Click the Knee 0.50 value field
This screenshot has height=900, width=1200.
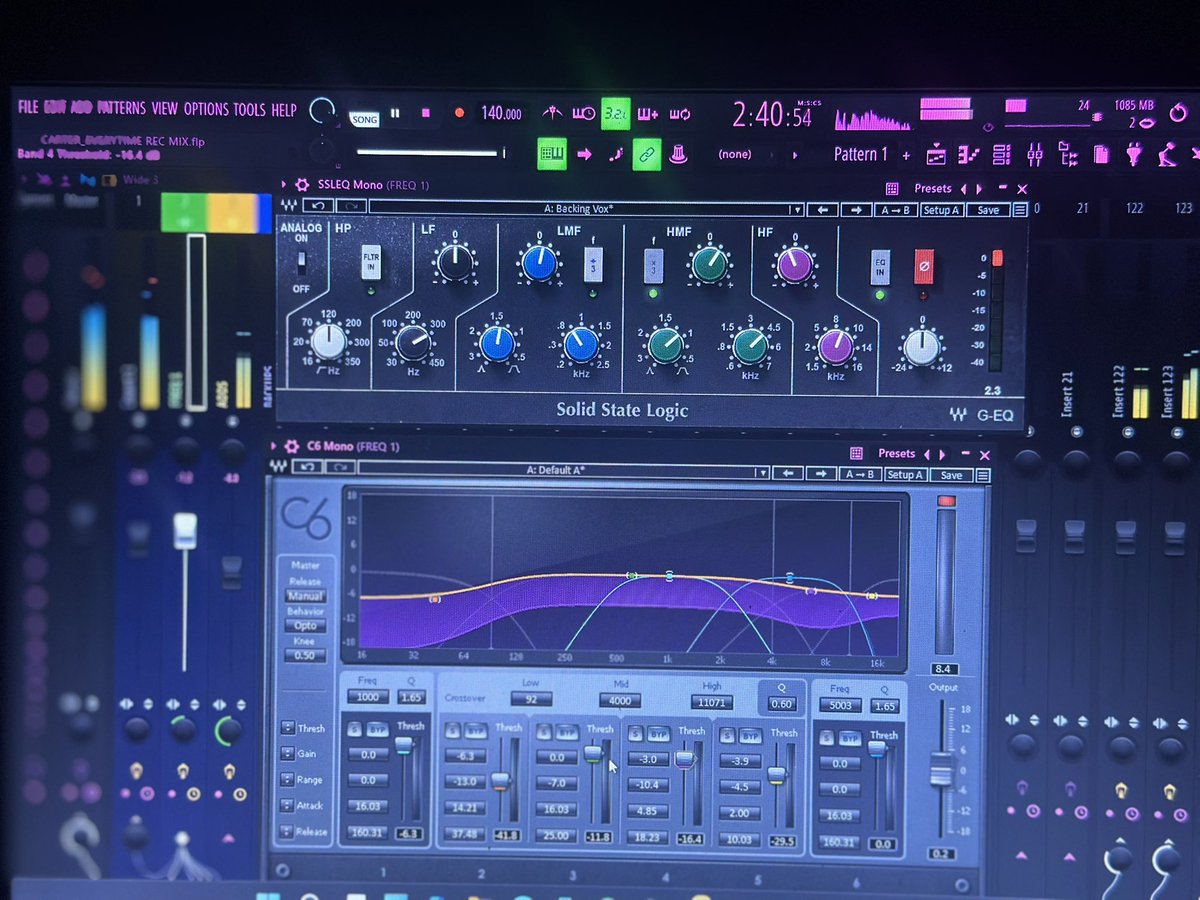[x=305, y=656]
